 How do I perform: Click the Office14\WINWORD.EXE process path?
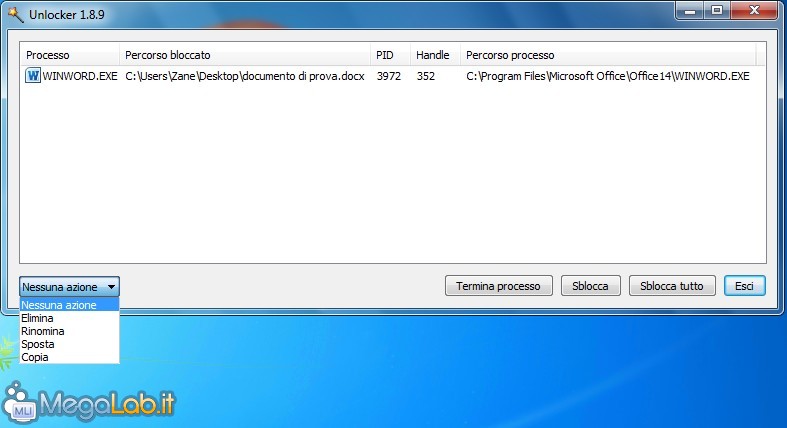pos(608,76)
